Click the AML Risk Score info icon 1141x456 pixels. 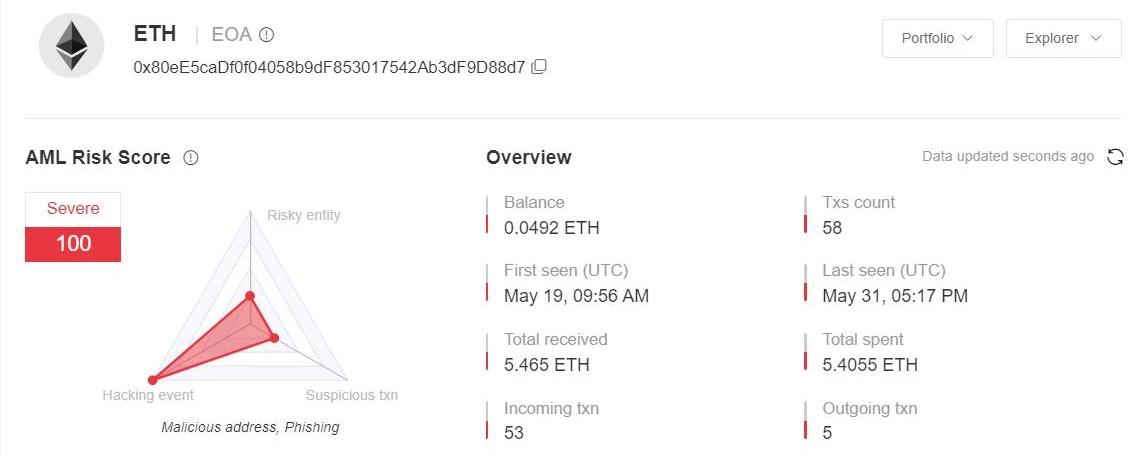point(191,158)
